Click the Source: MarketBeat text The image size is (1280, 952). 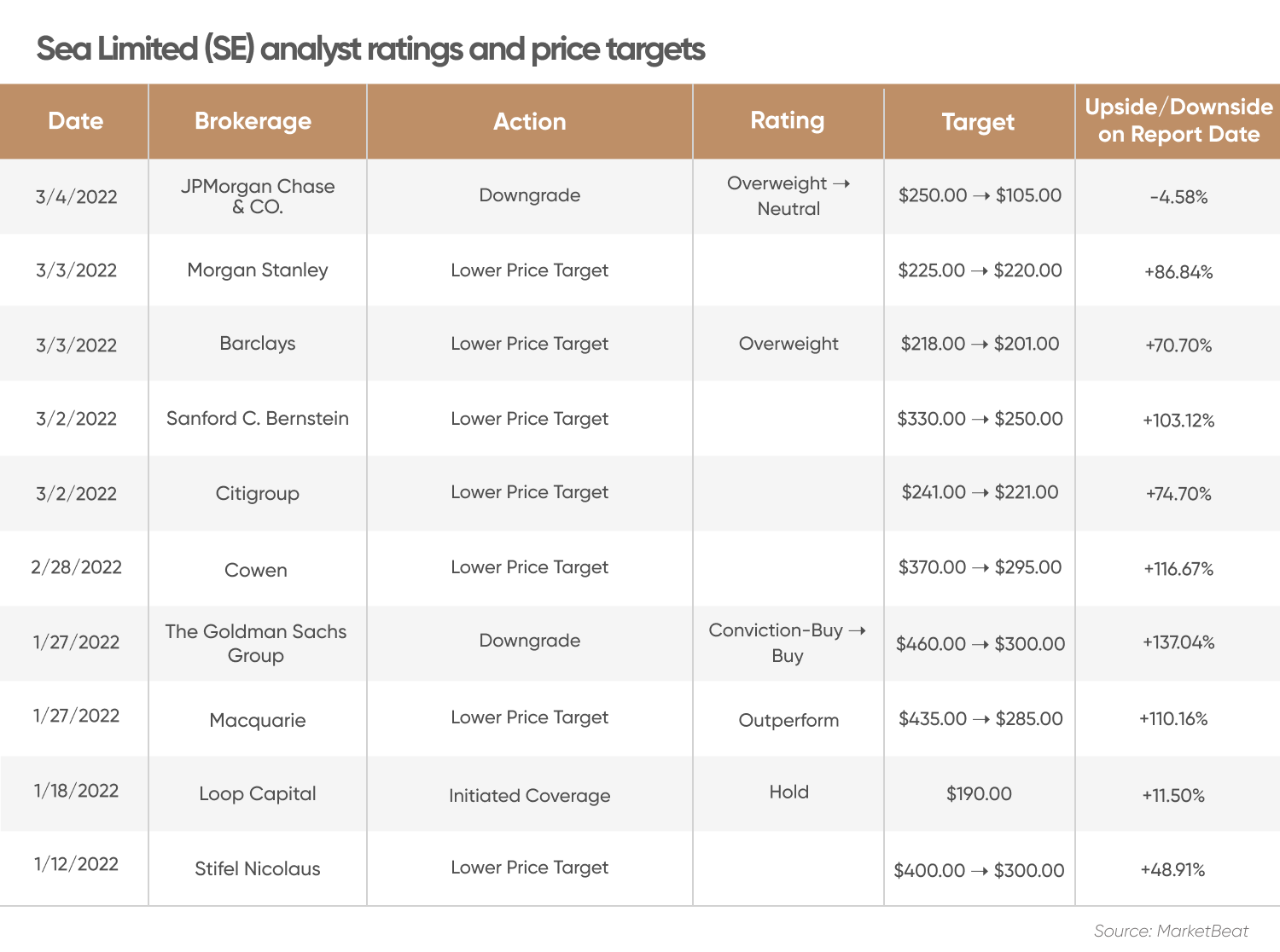click(x=1171, y=931)
